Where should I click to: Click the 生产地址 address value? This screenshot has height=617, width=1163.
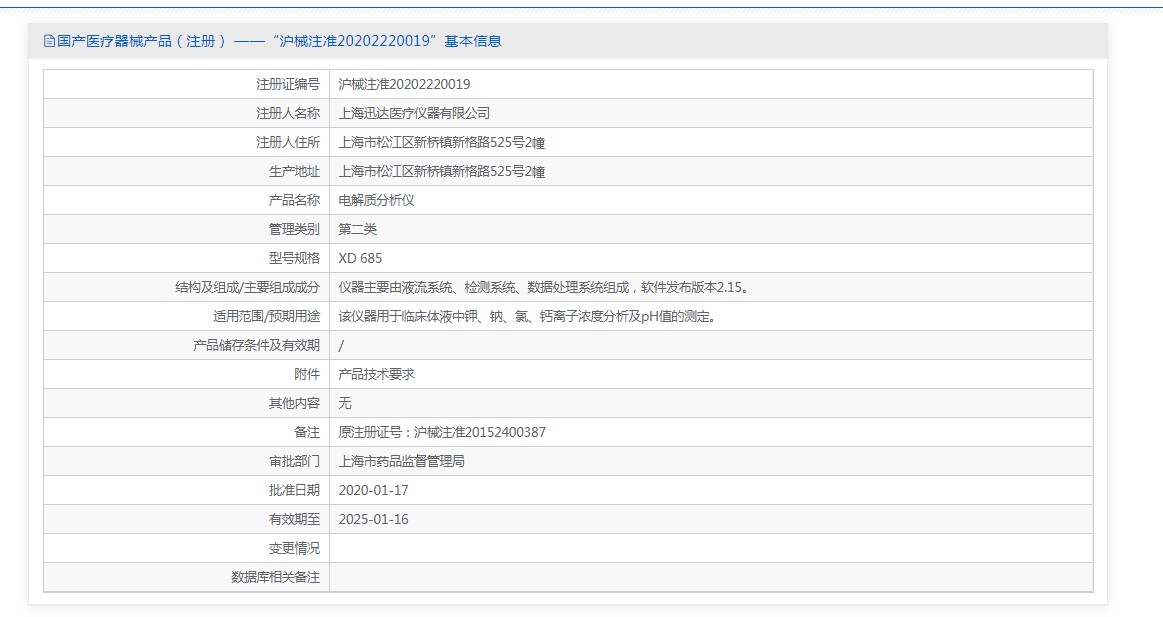[x=442, y=171]
